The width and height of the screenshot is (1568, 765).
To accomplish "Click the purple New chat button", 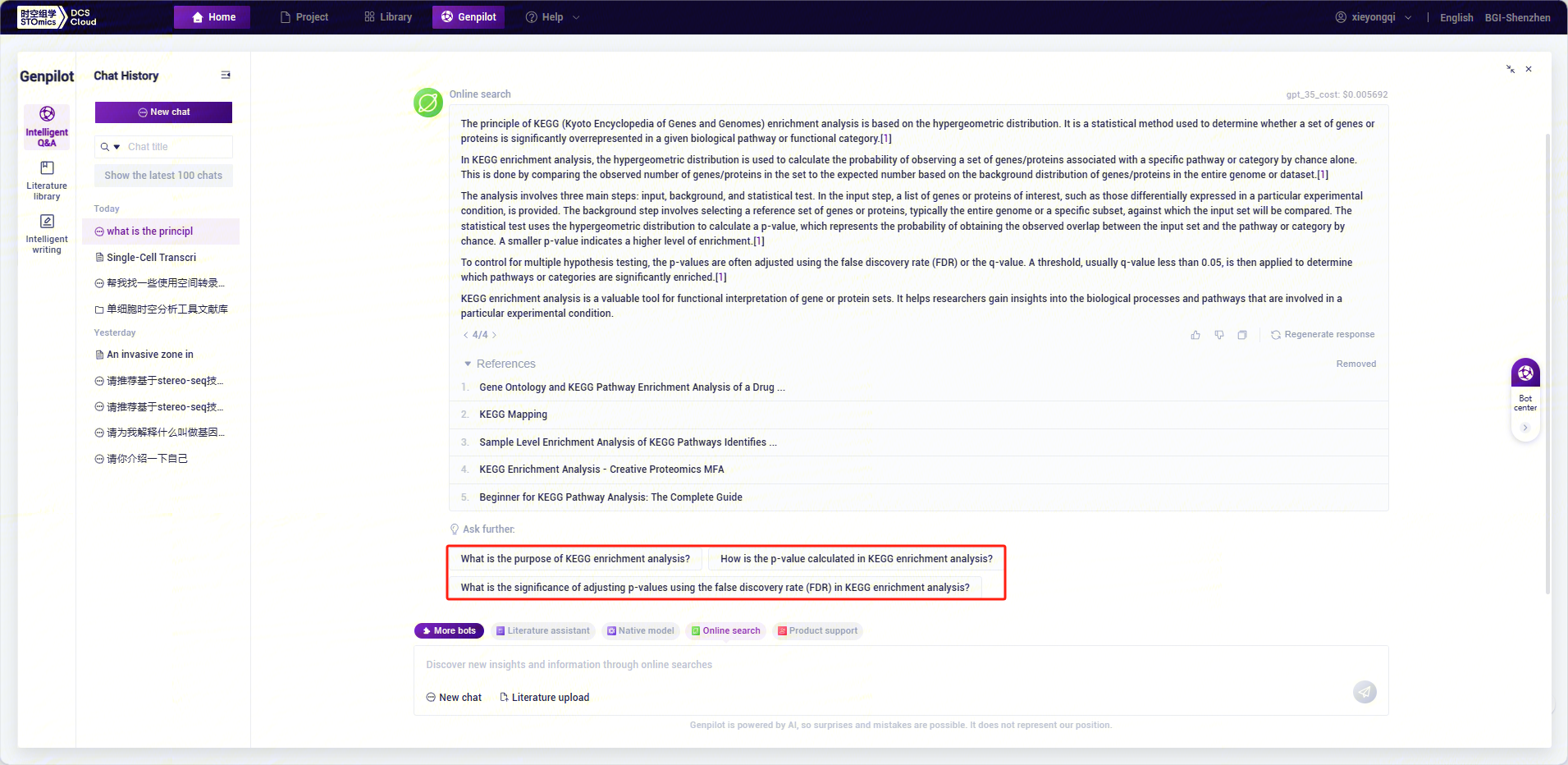I will (163, 112).
